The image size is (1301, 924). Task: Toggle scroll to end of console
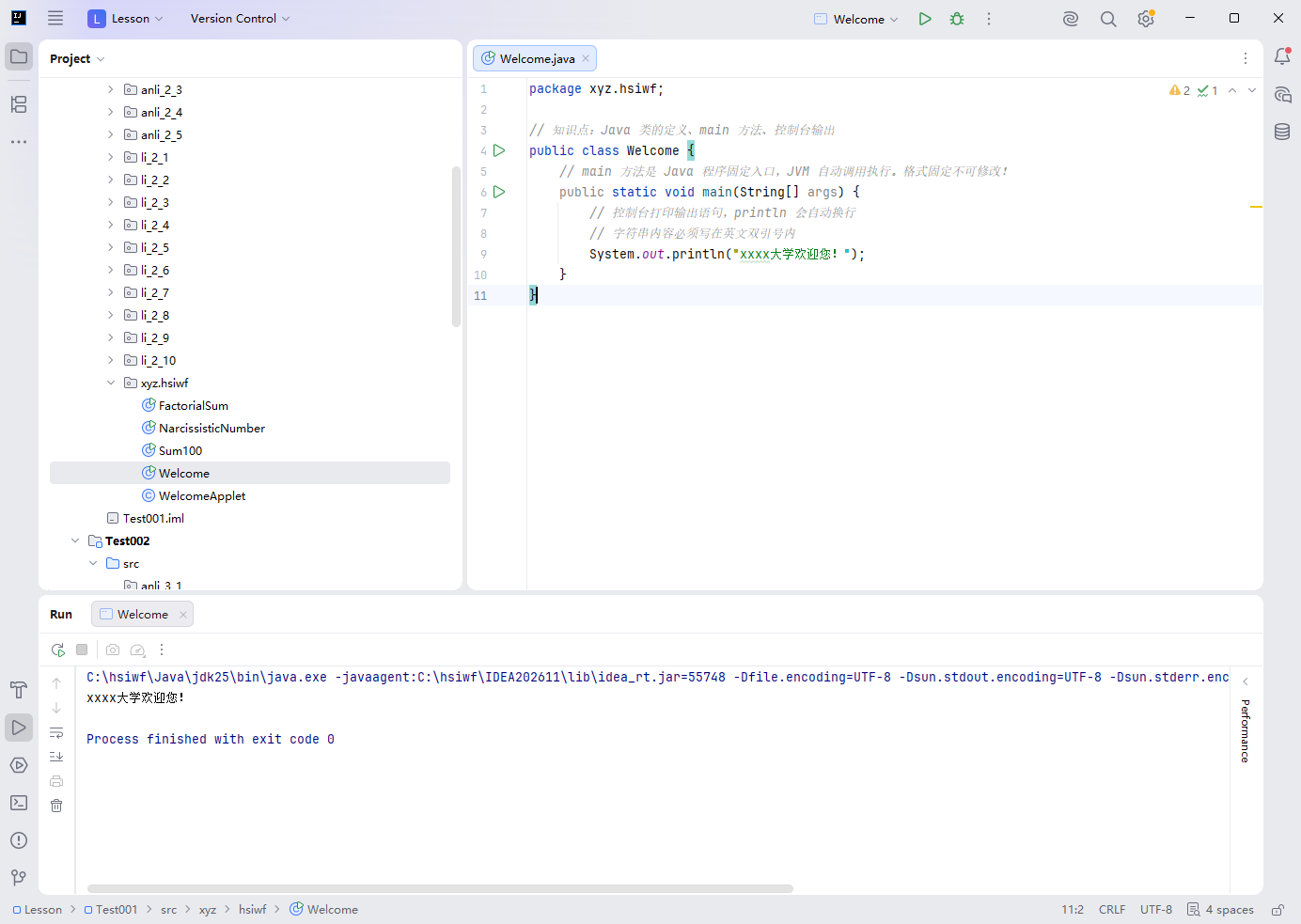click(x=56, y=757)
